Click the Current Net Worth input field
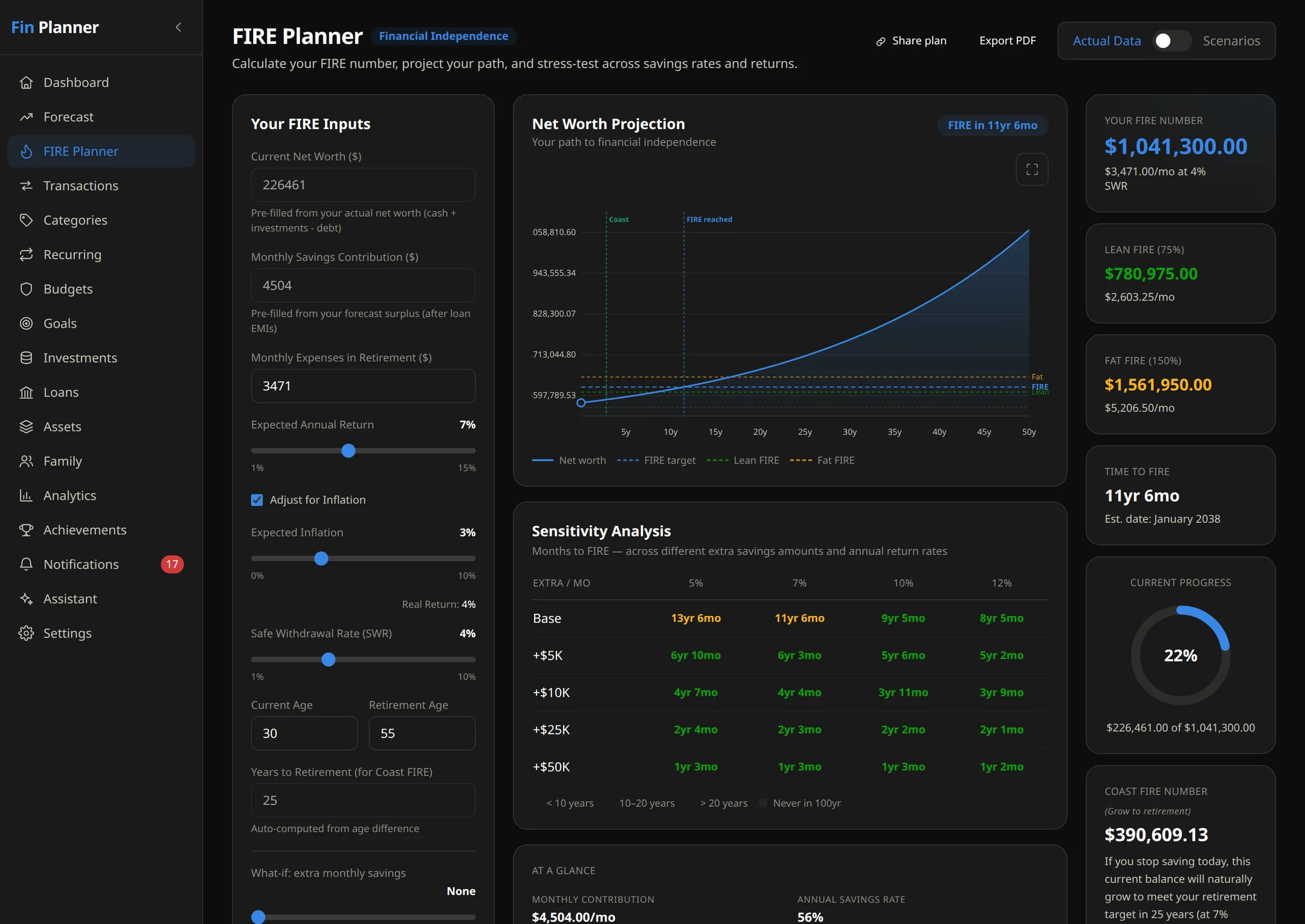 pyautogui.click(x=363, y=185)
